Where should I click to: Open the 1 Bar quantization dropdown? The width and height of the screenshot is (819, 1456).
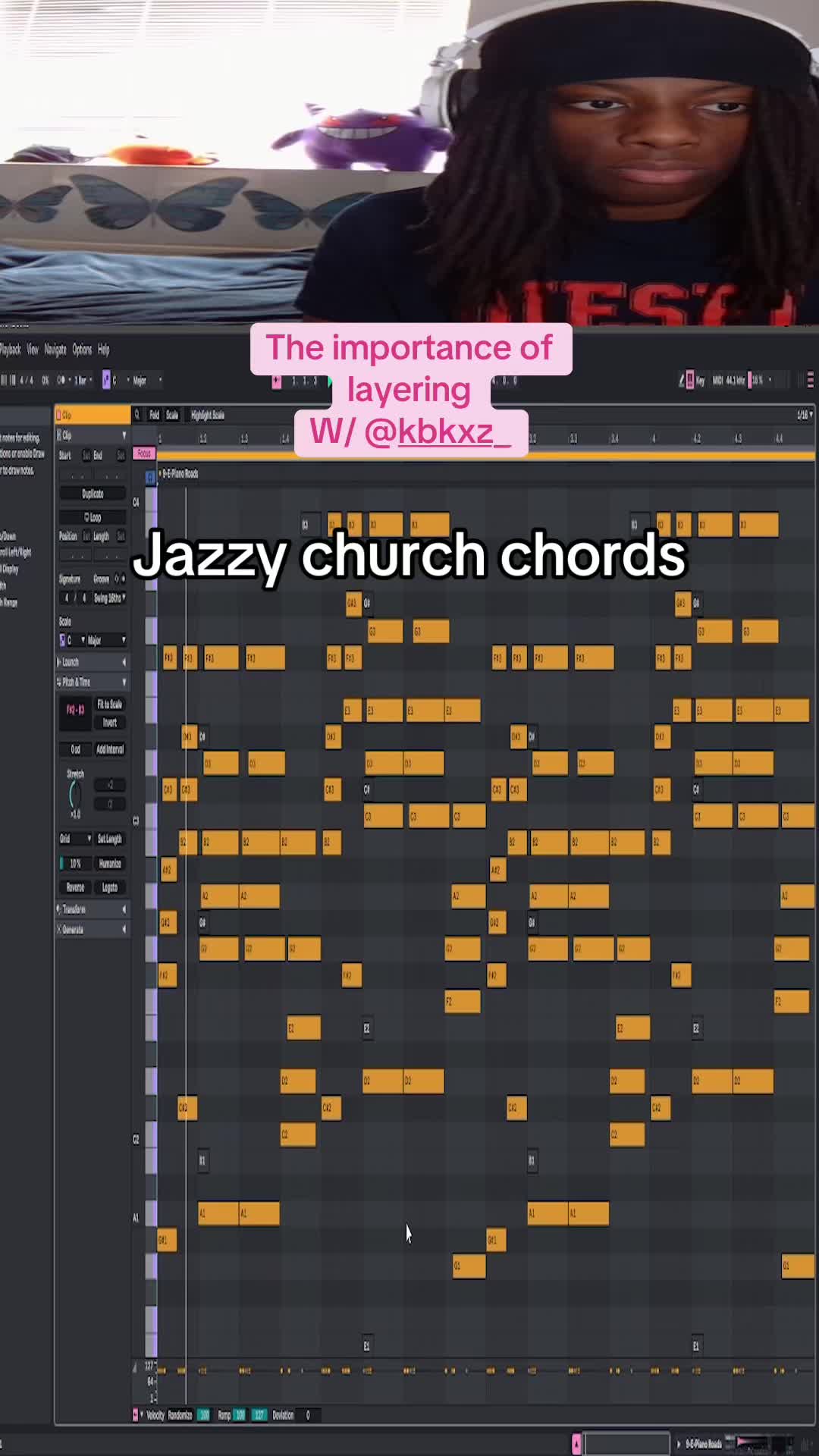83,380
